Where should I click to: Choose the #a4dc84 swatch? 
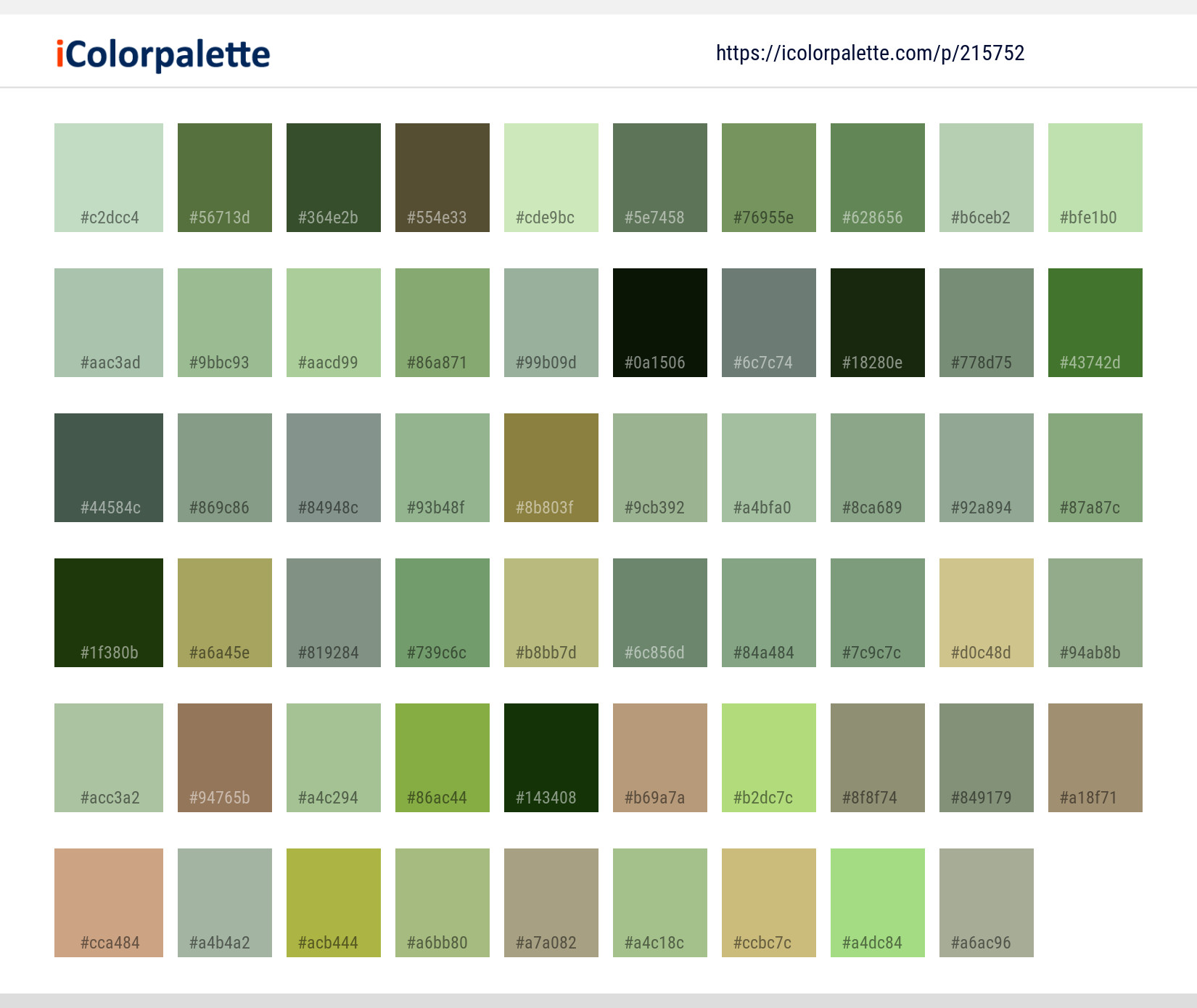(x=878, y=903)
